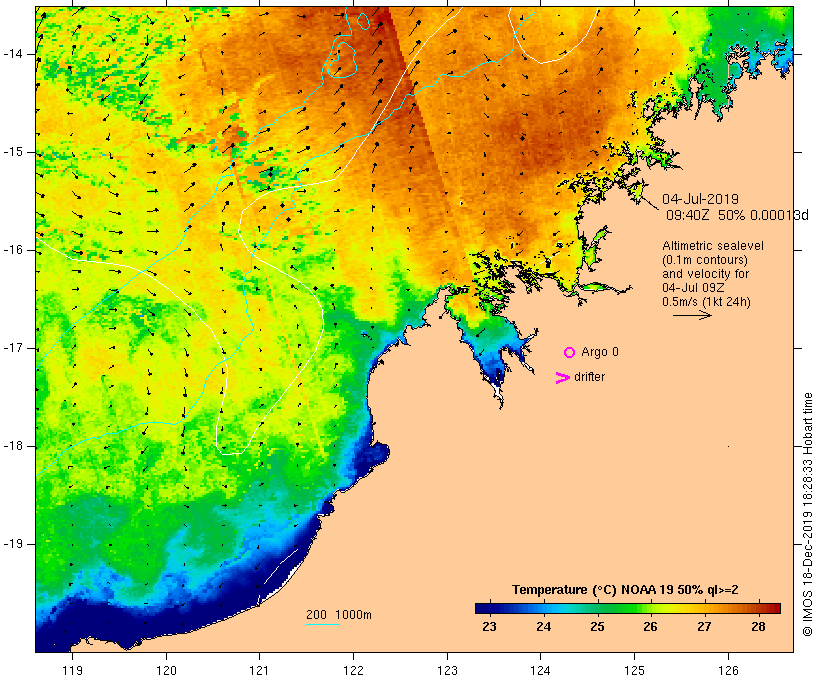
Task: Click the 121 longitude axis label
Action: point(259,670)
